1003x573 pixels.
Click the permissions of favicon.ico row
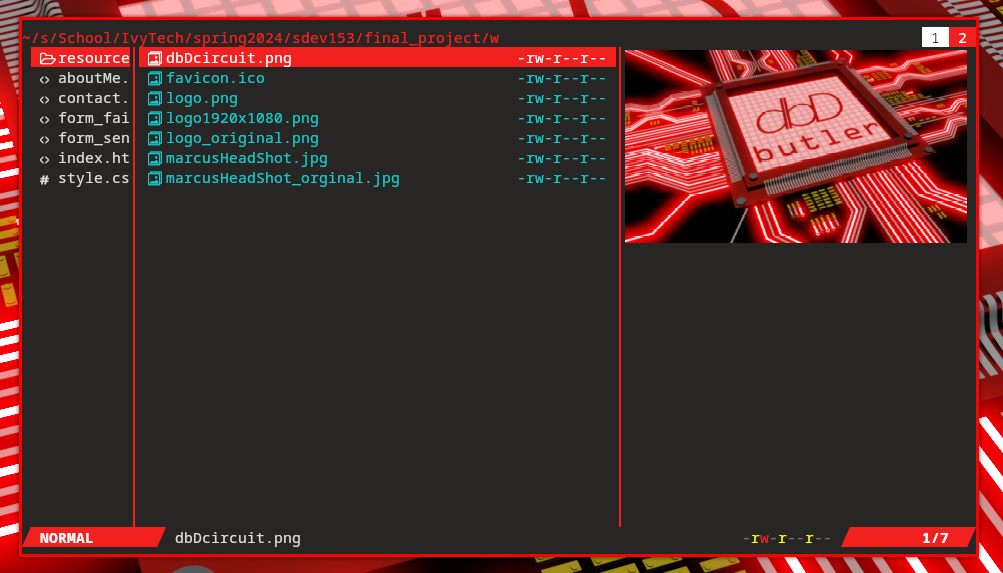click(562, 79)
